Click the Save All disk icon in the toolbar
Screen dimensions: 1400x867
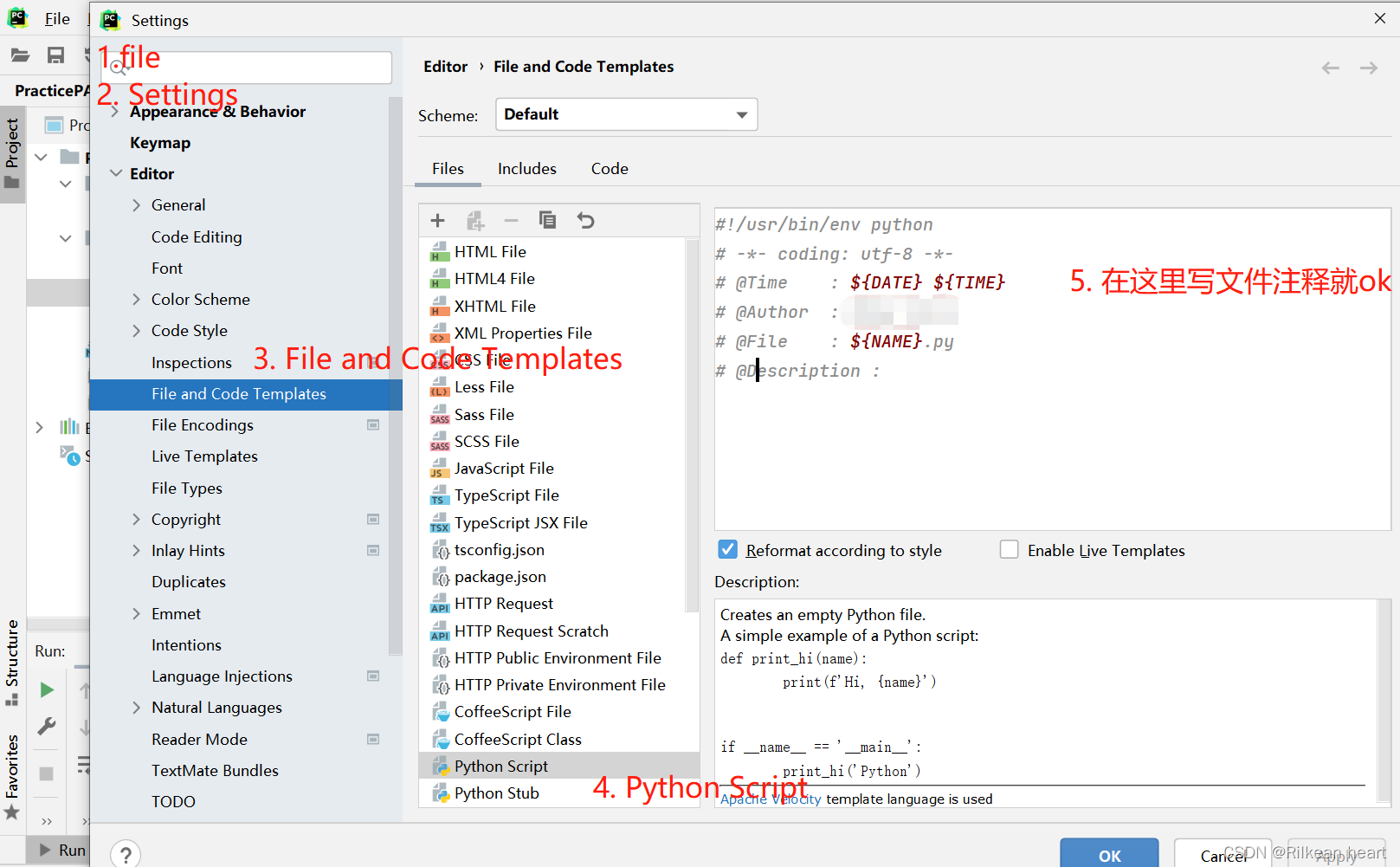(x=55, y=55)
